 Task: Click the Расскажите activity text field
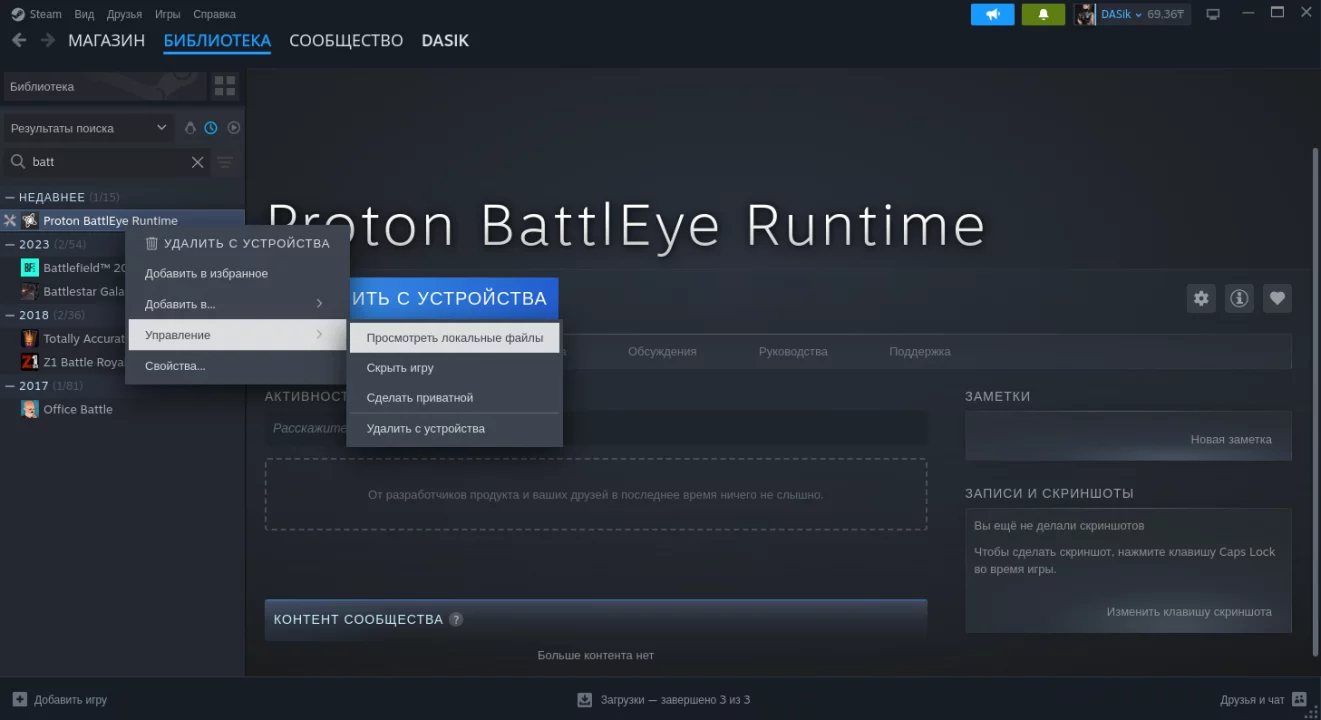pyautogui.click(x=596, y=428)
